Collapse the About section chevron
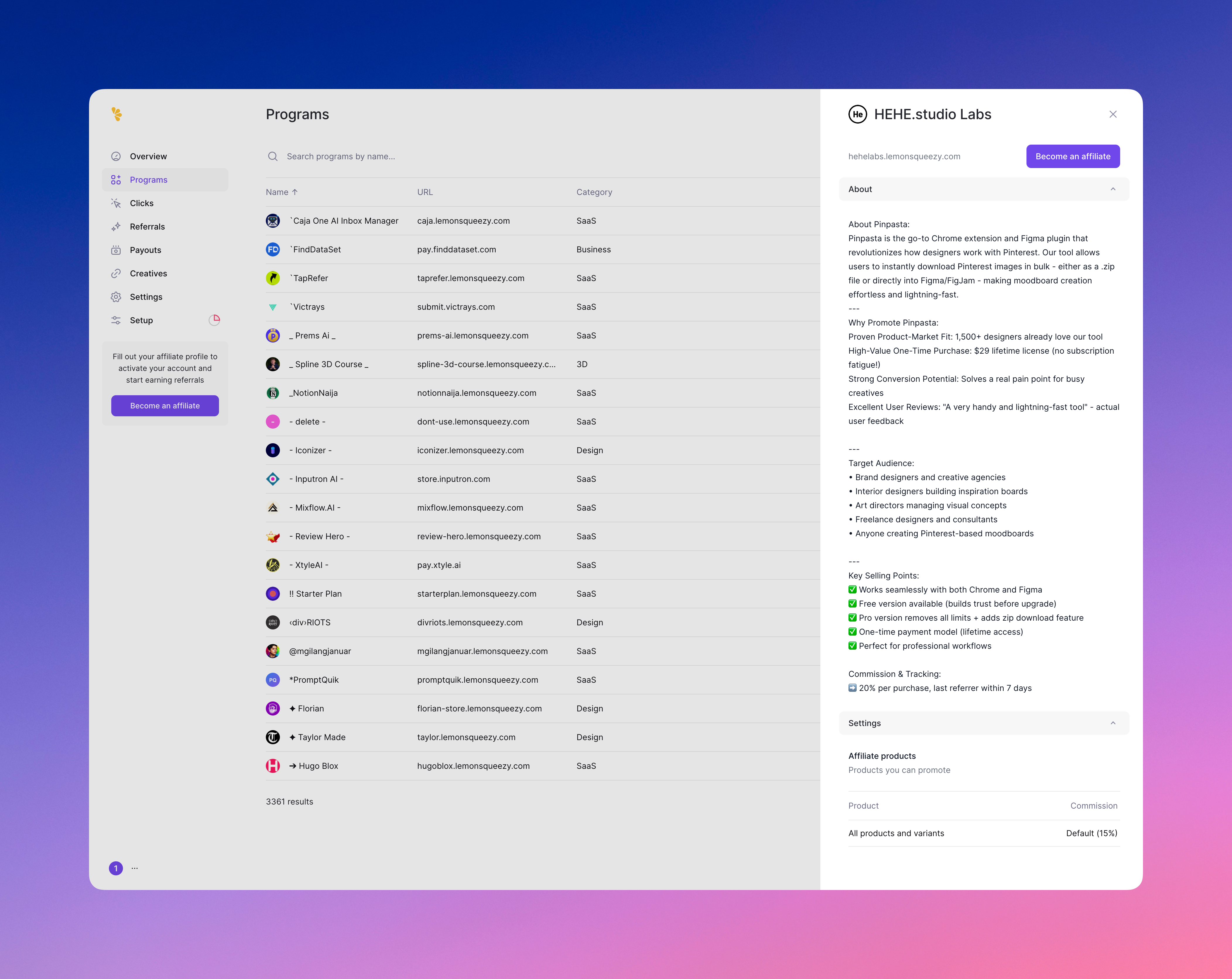Screen dimensions: 1232x979 [1113, 189]
